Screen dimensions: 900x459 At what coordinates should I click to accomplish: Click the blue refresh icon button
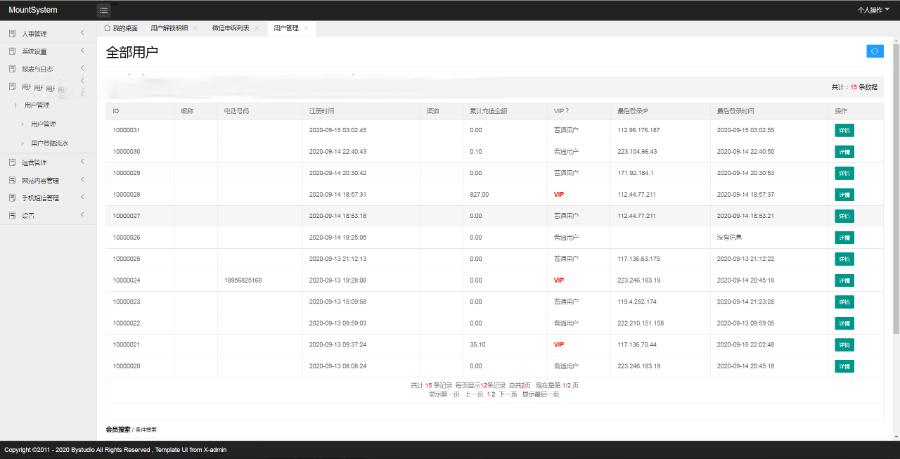874,52
